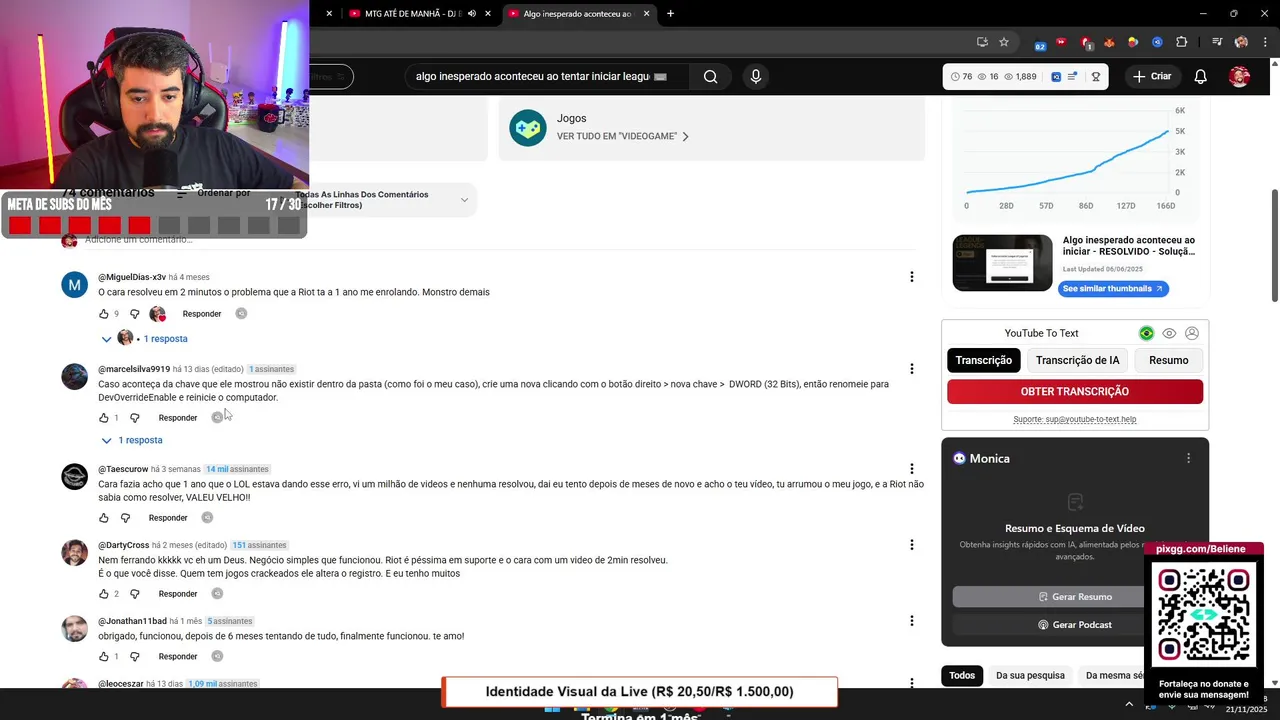1280x720 pixels.
Task: Click 'See similar thumbnails' button
Action: 1113,289
